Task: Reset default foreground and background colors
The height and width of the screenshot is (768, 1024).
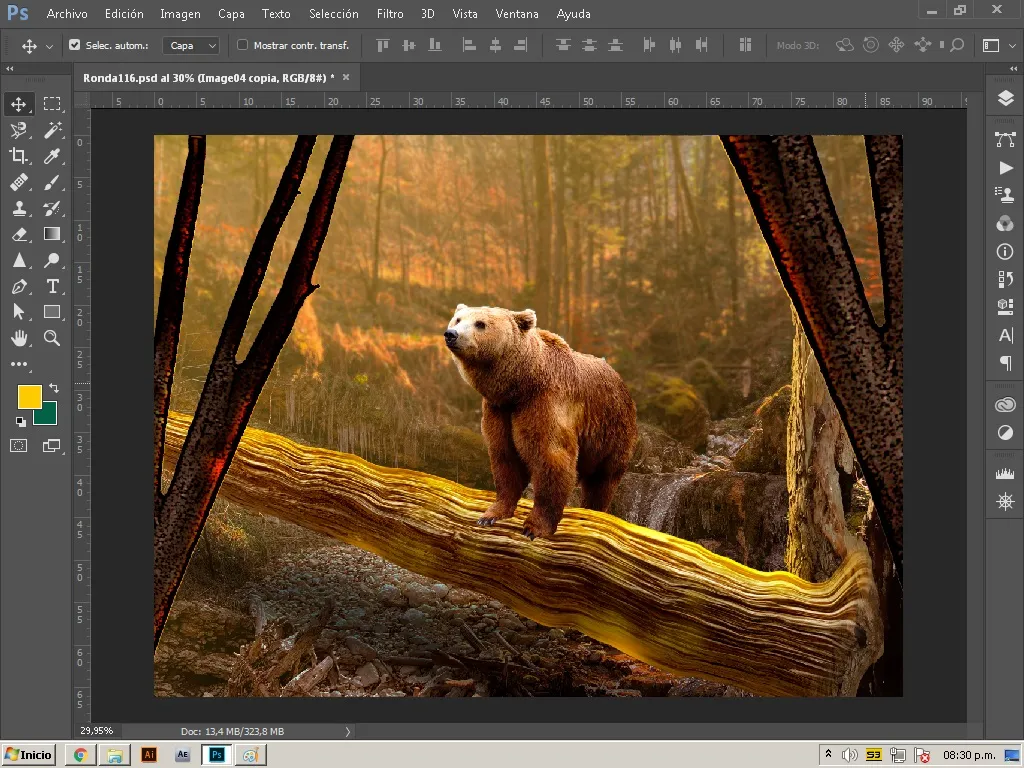Action: (x=20, y=421)
